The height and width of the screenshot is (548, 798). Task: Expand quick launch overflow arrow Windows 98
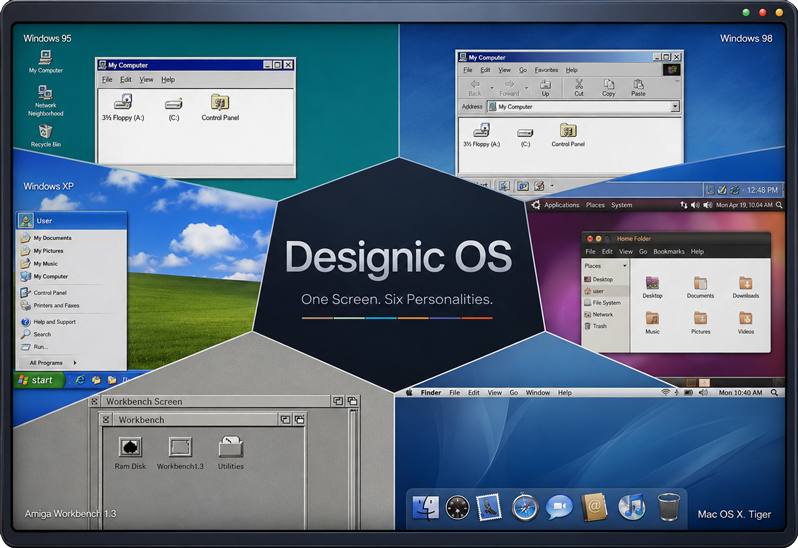552,186
